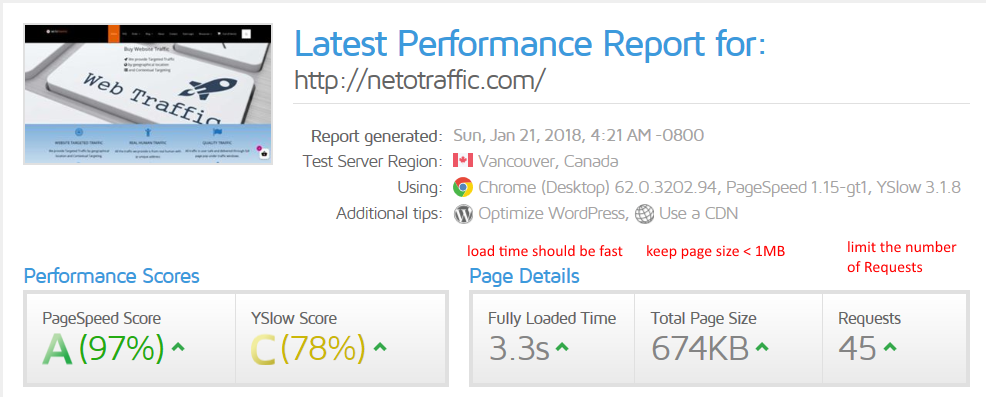Click green arrow beside PageSpeed score
The height and width of the screenshot is (397, 986).
click(x=178, y=346)
